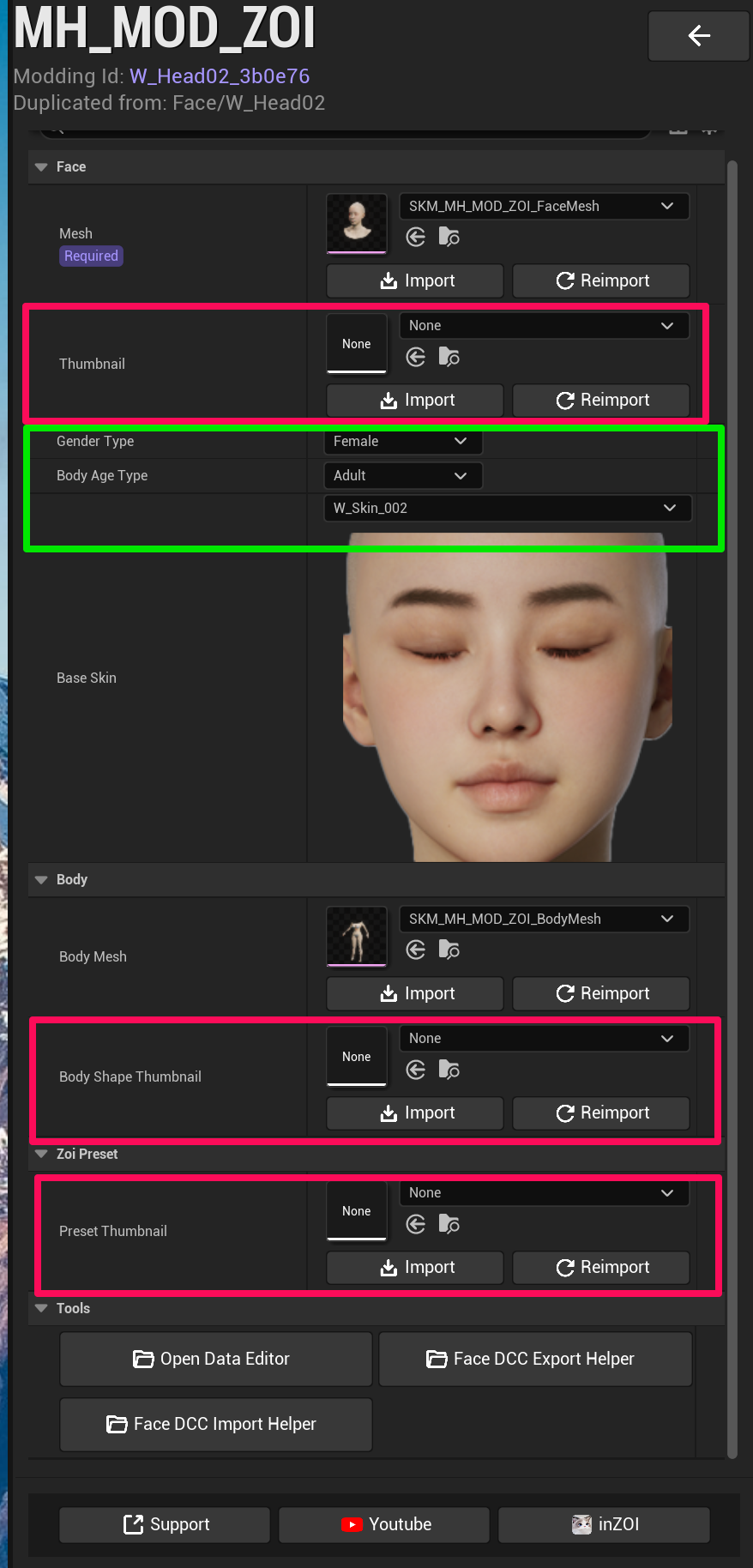Import a Body Shape Thumbnail
The image size is (753, 1568).
(x=415, y=1113)
